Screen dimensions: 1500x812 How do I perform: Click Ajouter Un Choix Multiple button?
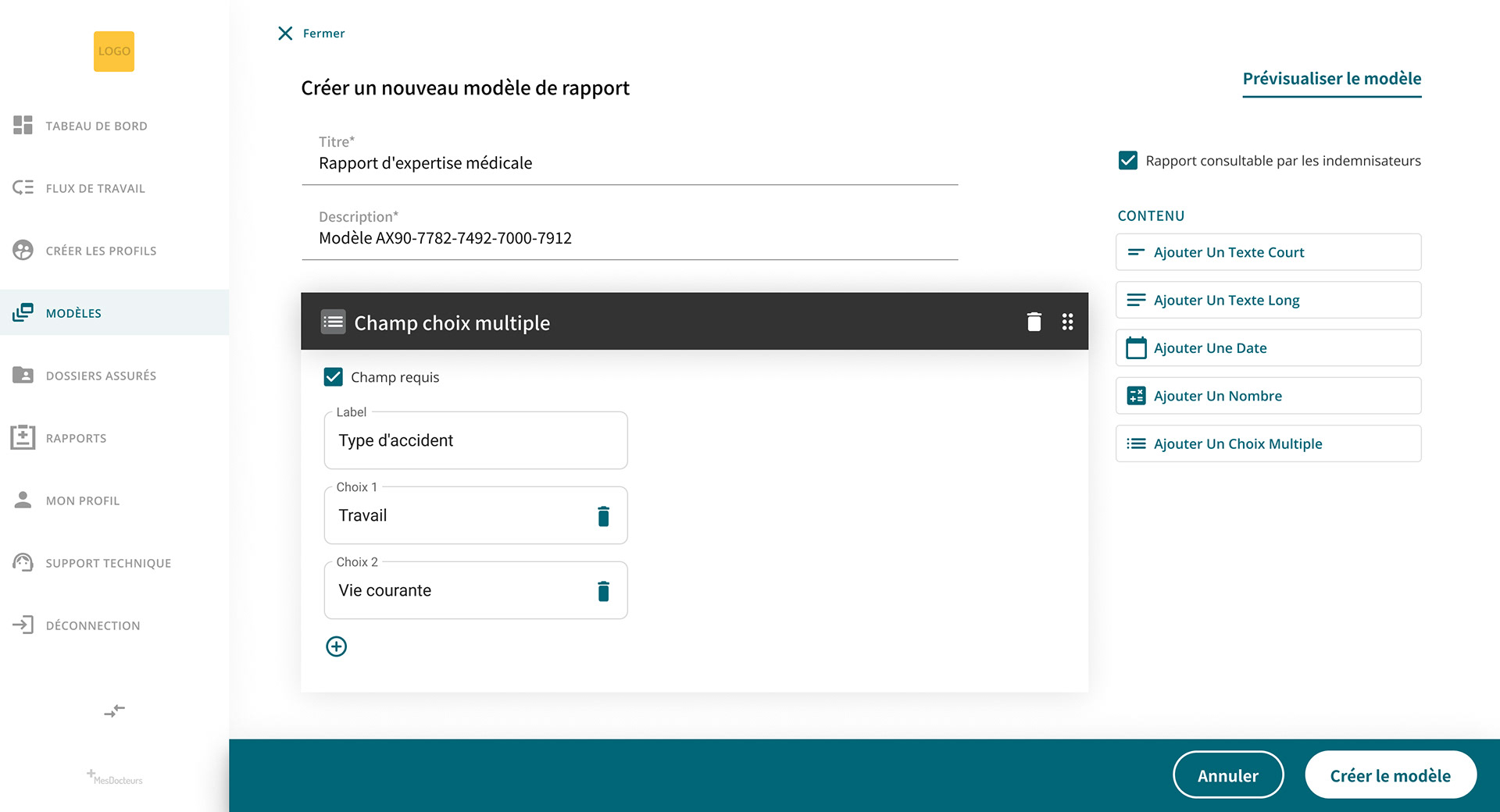coord(1268,443)
